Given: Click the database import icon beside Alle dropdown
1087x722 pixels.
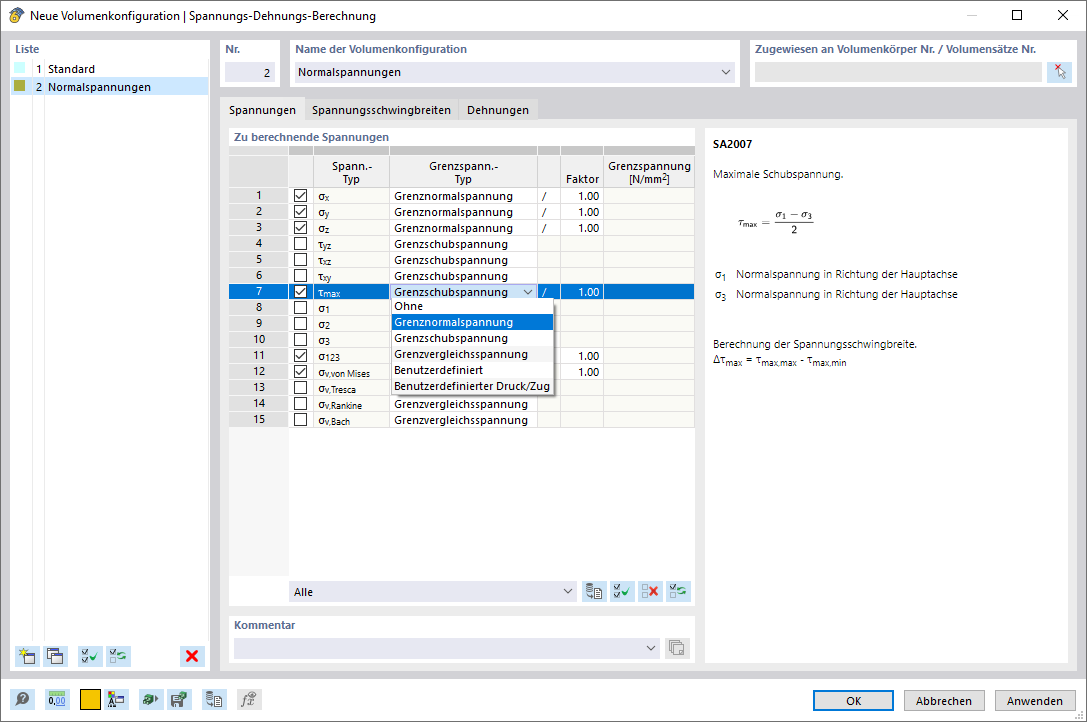Looking at the screenshot, I should (x=594, y=592).
